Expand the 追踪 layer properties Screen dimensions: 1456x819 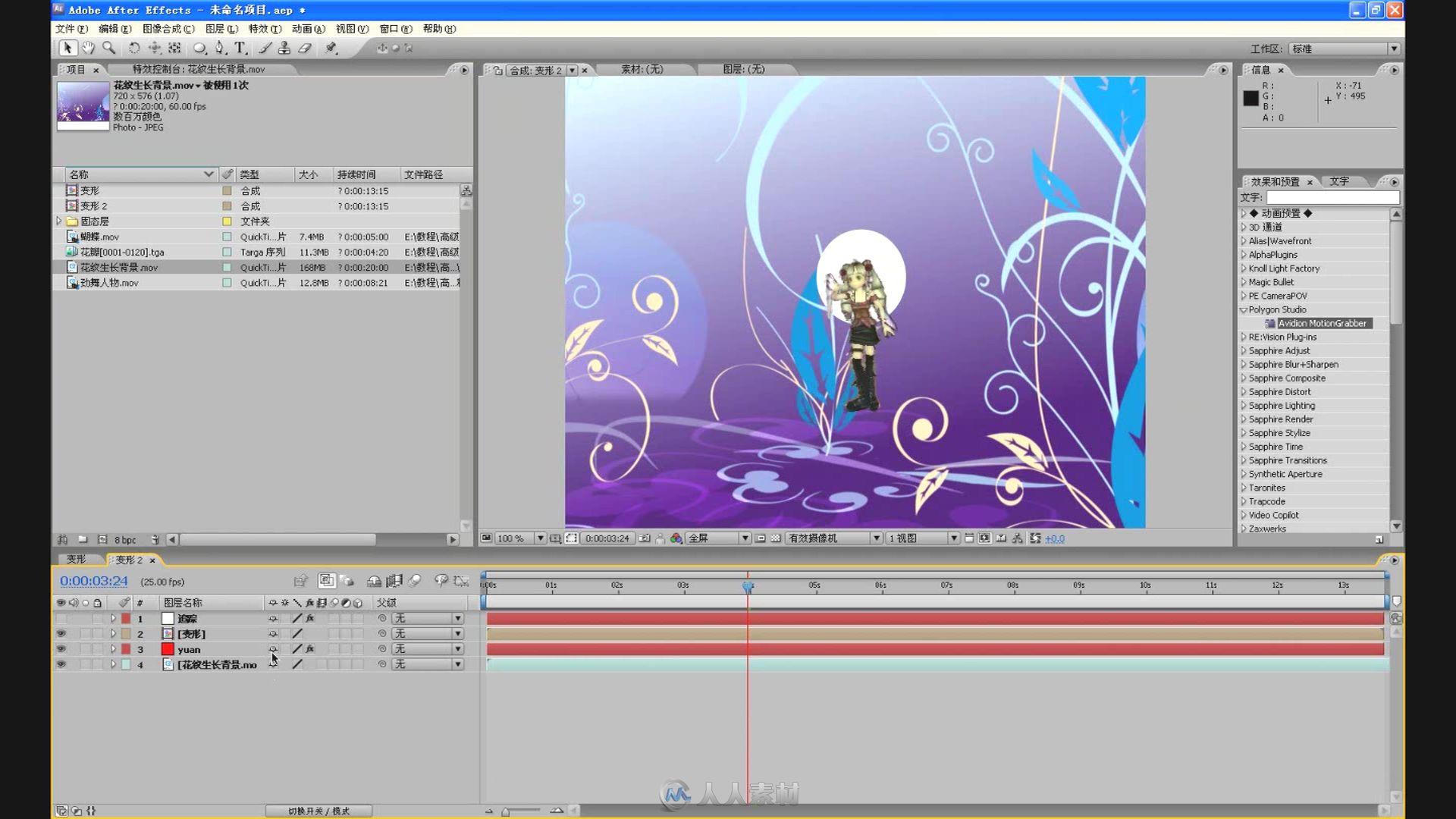[113, 619]
